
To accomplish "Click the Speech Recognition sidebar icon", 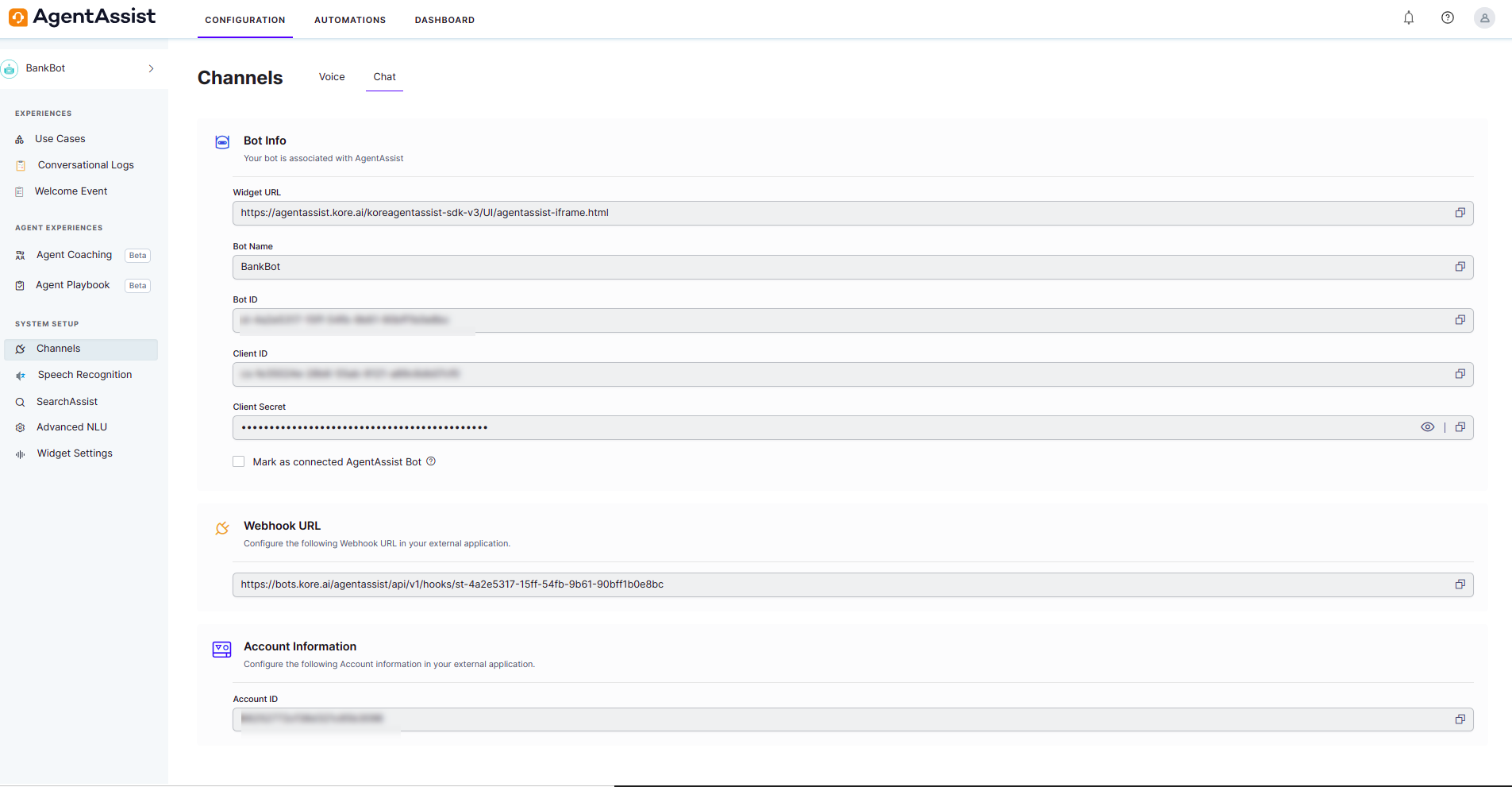I will tap(21, 376).
